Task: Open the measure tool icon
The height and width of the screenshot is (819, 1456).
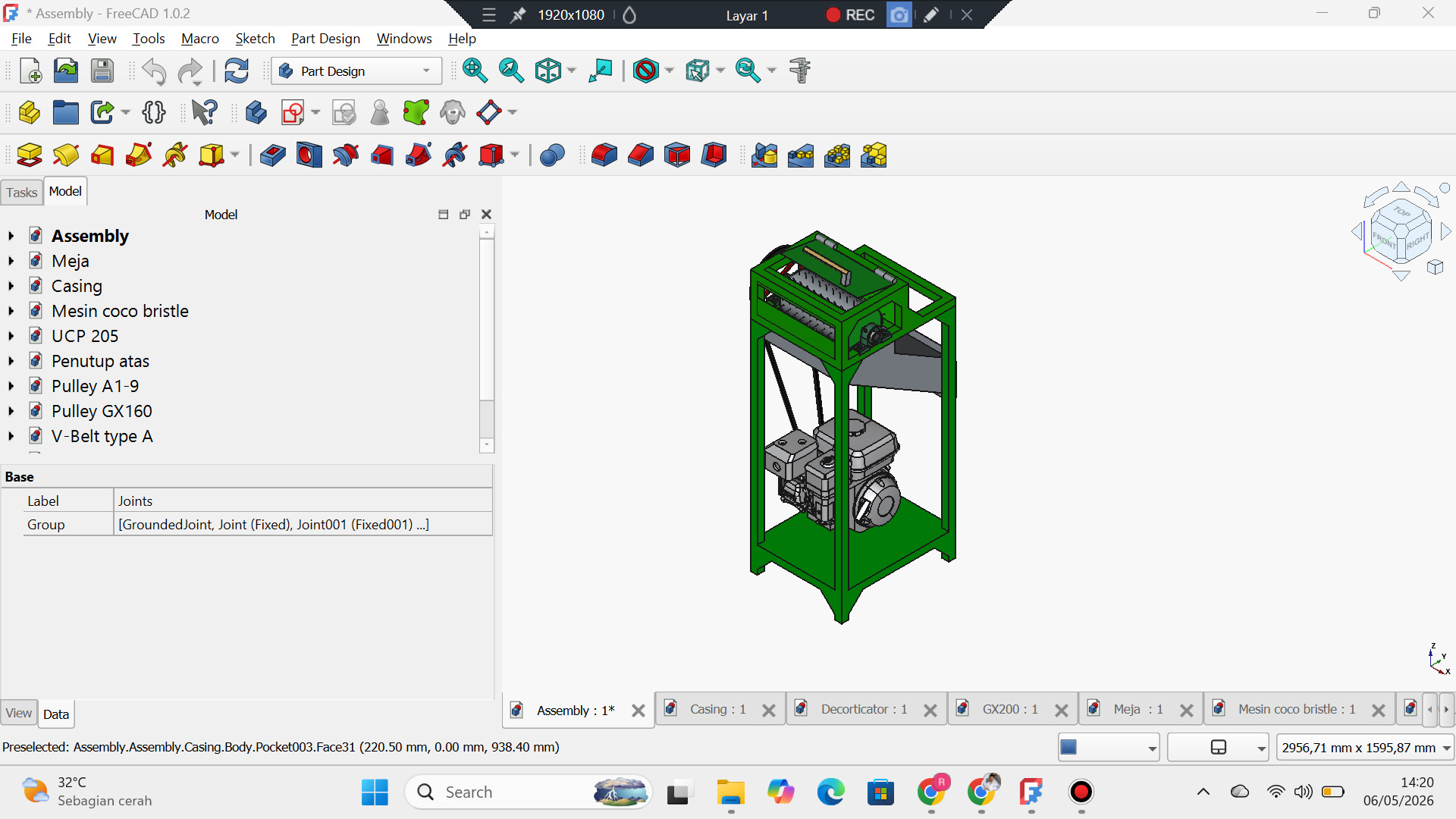Action: [800, 71]
